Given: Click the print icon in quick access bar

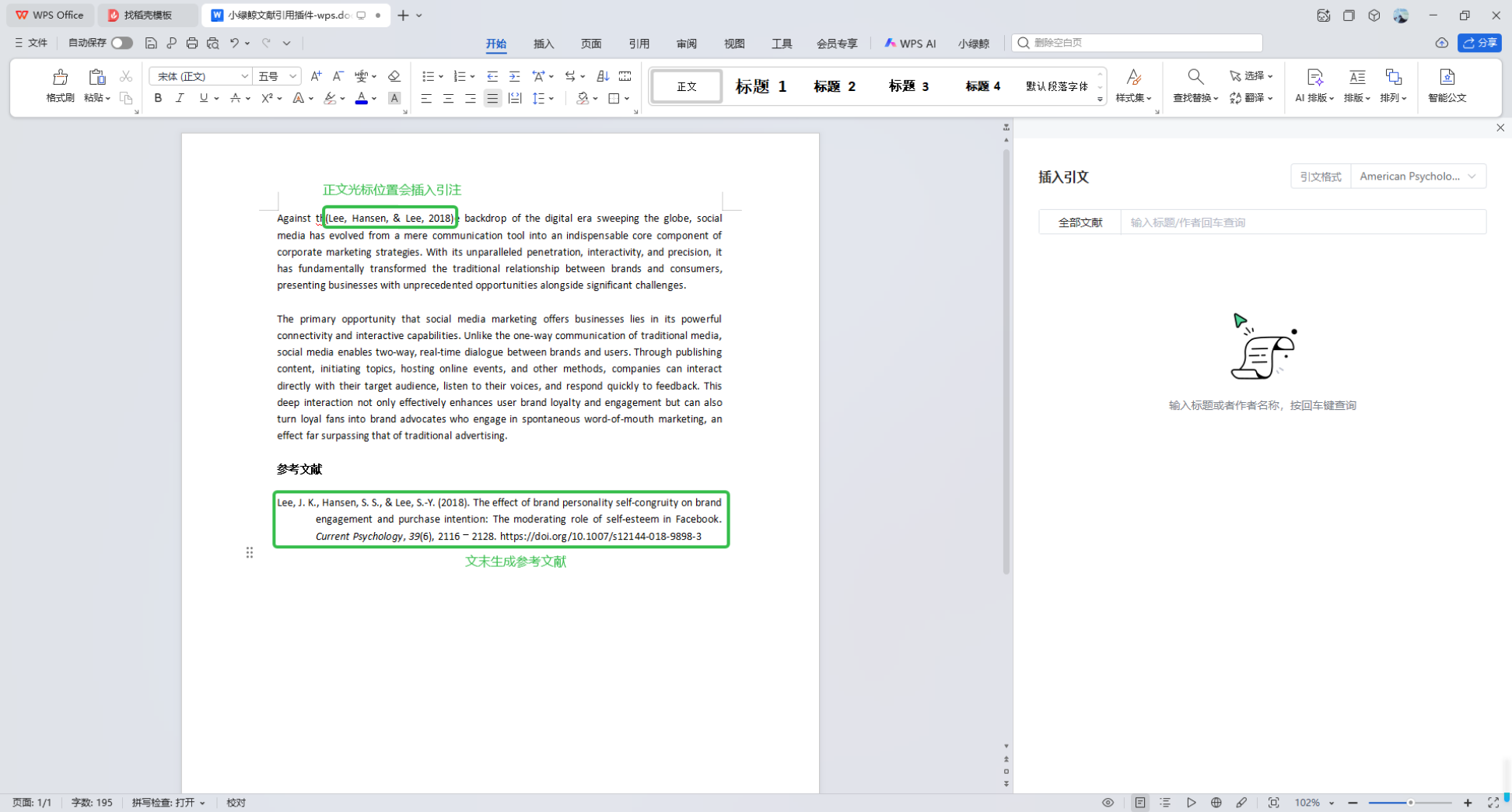Looking at the screenshot, I should point(192,44).
